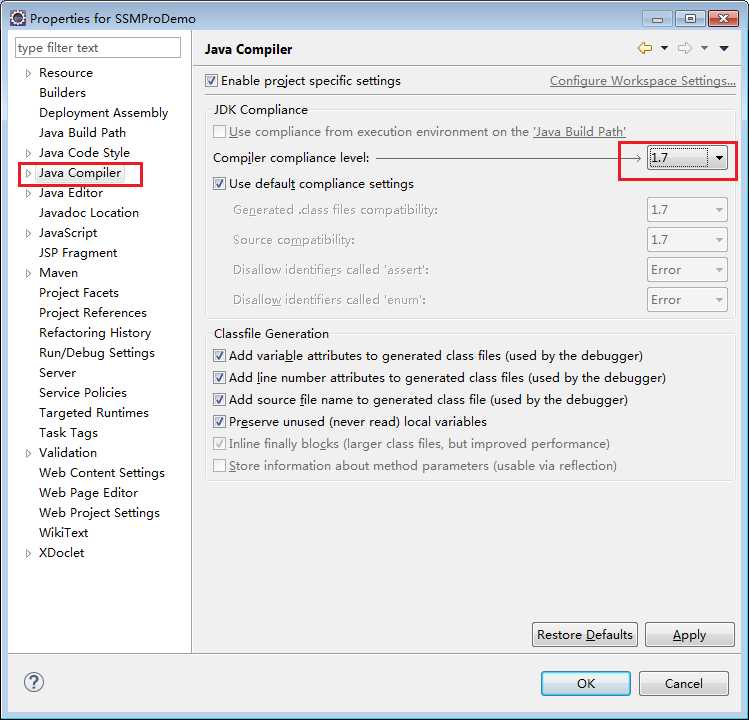Click the help question mark icon
Screen dimensions: 749x720
click(34, 682)
